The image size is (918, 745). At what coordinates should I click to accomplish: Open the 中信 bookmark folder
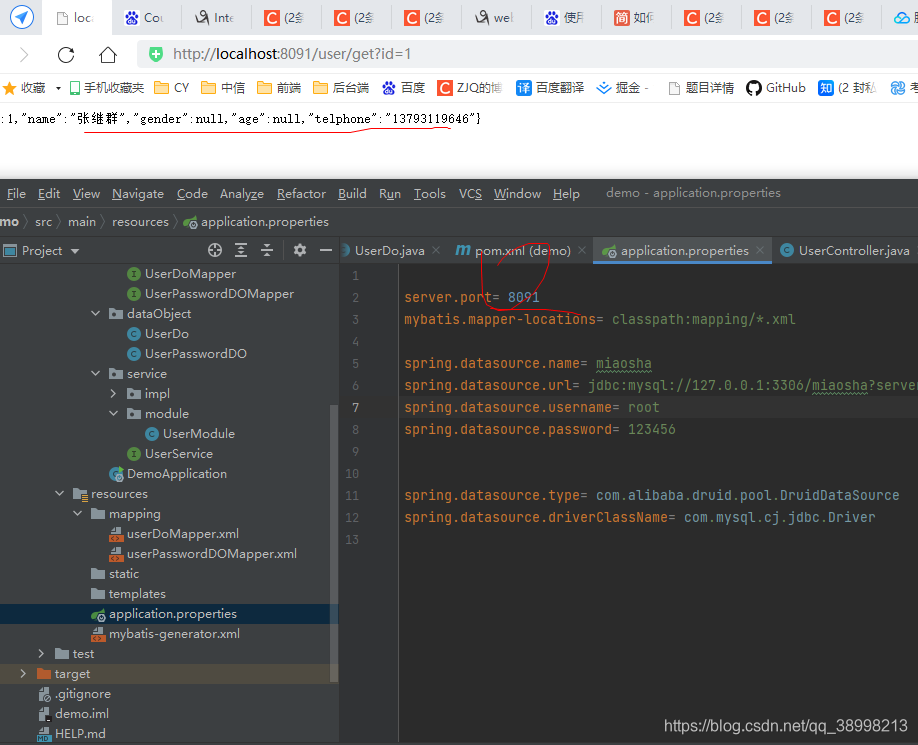pos(223,88)
